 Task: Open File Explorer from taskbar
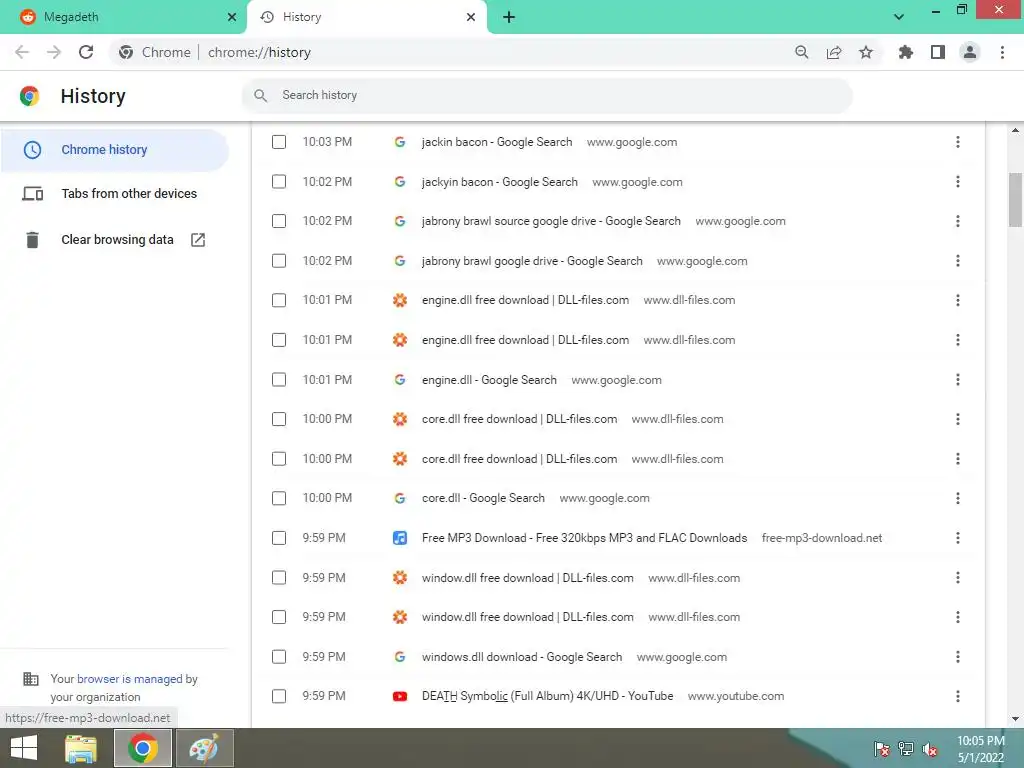[x=81, y=748]
